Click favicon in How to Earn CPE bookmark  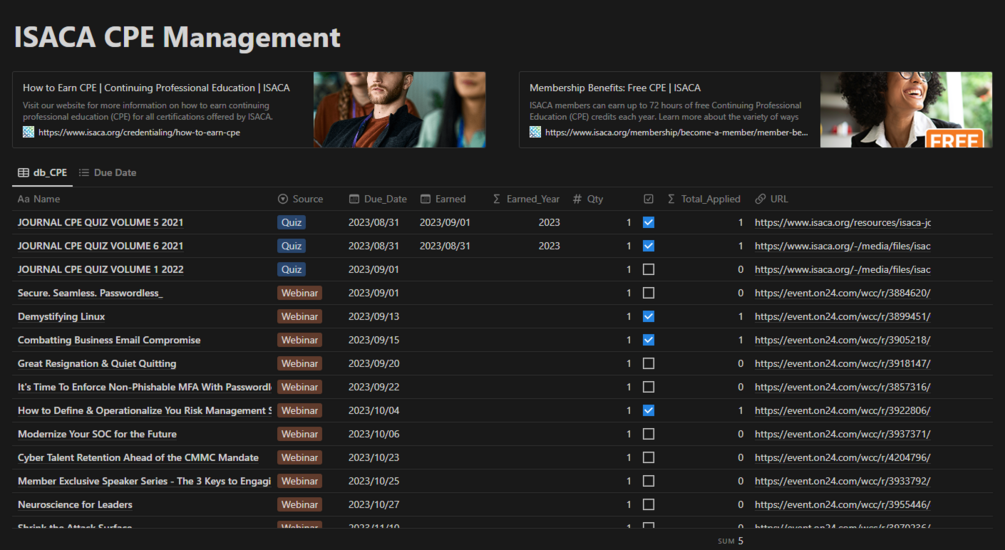(28, 132)
